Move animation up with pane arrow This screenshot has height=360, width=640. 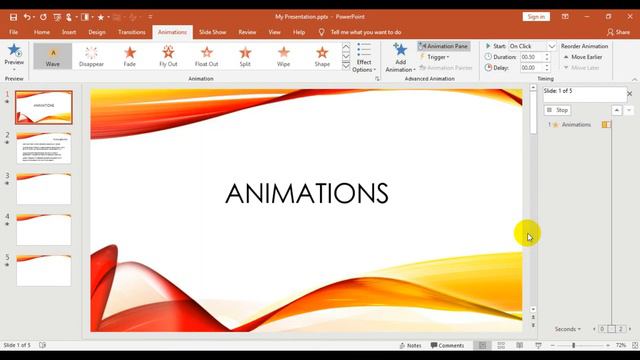click(616, 110)
